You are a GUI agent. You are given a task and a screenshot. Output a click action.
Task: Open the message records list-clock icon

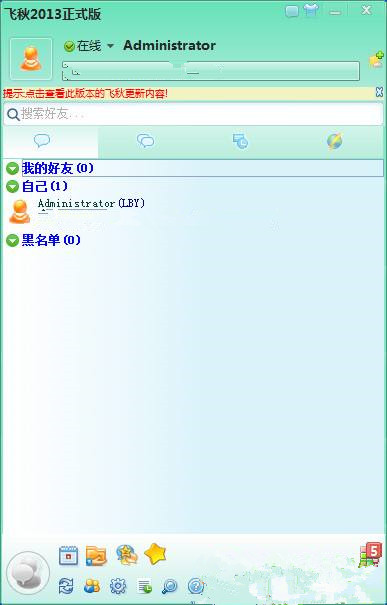[x=144, y=587]
